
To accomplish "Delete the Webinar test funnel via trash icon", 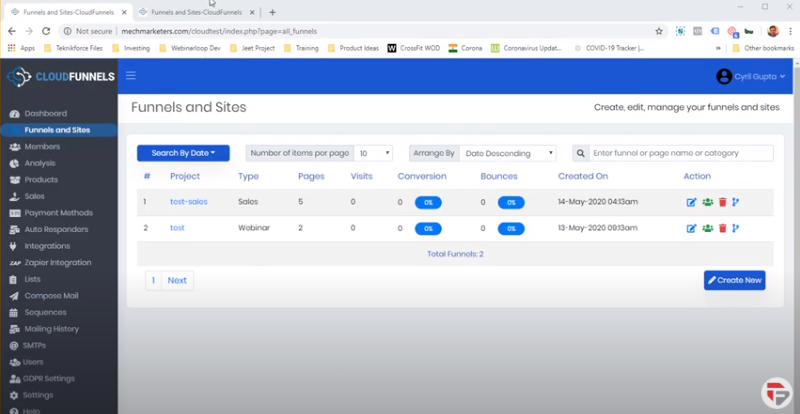I will click(722, 228).
